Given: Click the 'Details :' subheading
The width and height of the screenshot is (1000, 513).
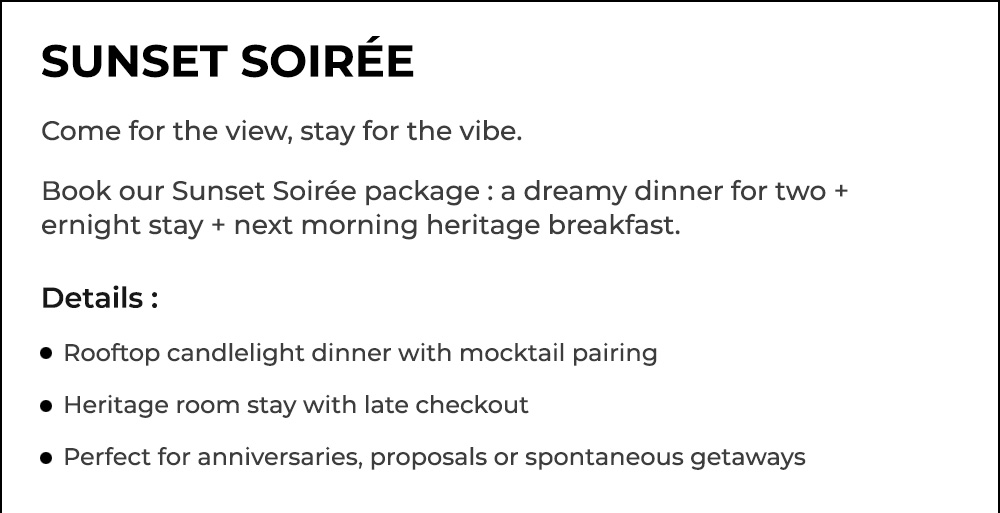Looking at the screenshot, I should click(99, 298).
